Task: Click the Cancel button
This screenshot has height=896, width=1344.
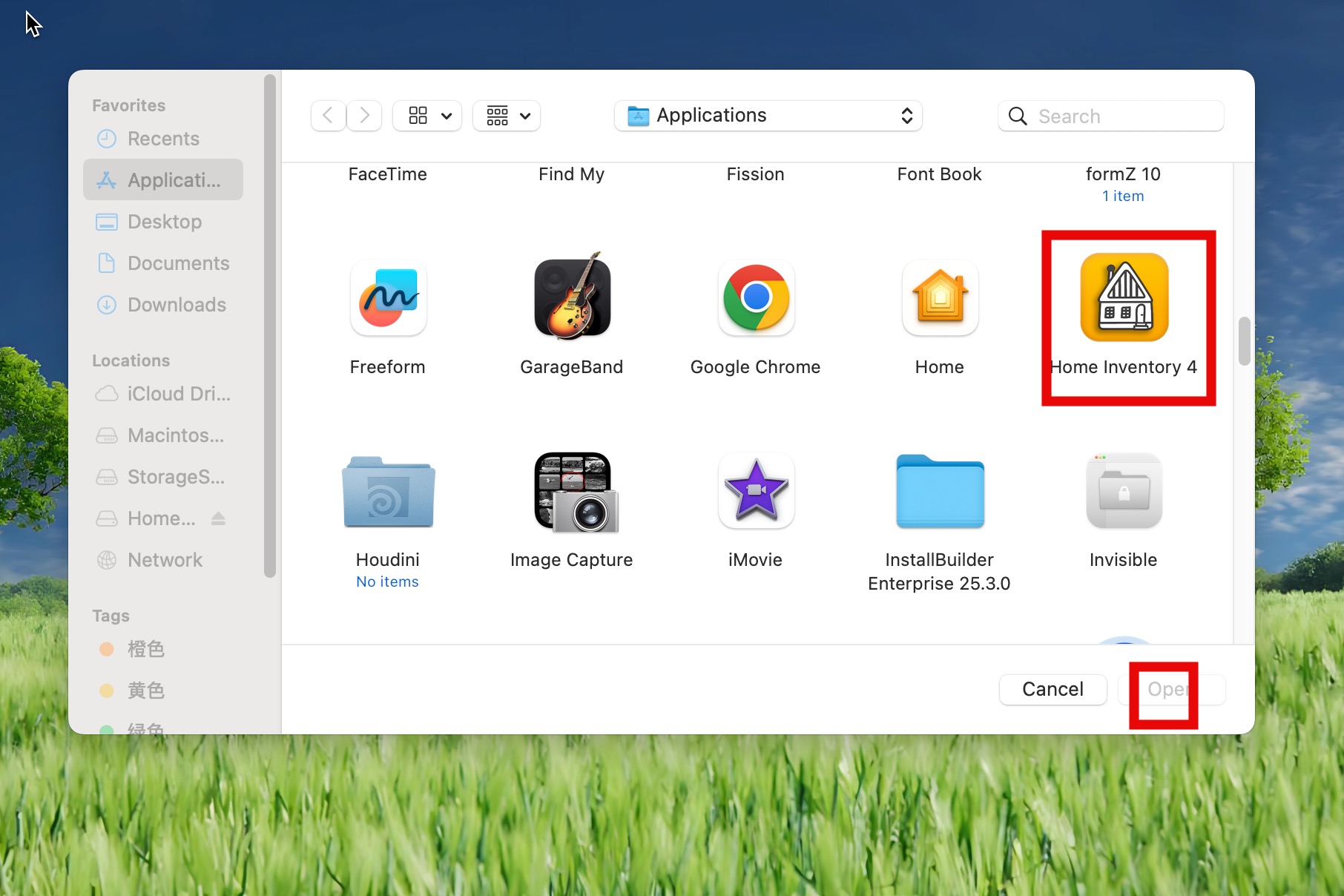Action: (x=1053, y=689)
